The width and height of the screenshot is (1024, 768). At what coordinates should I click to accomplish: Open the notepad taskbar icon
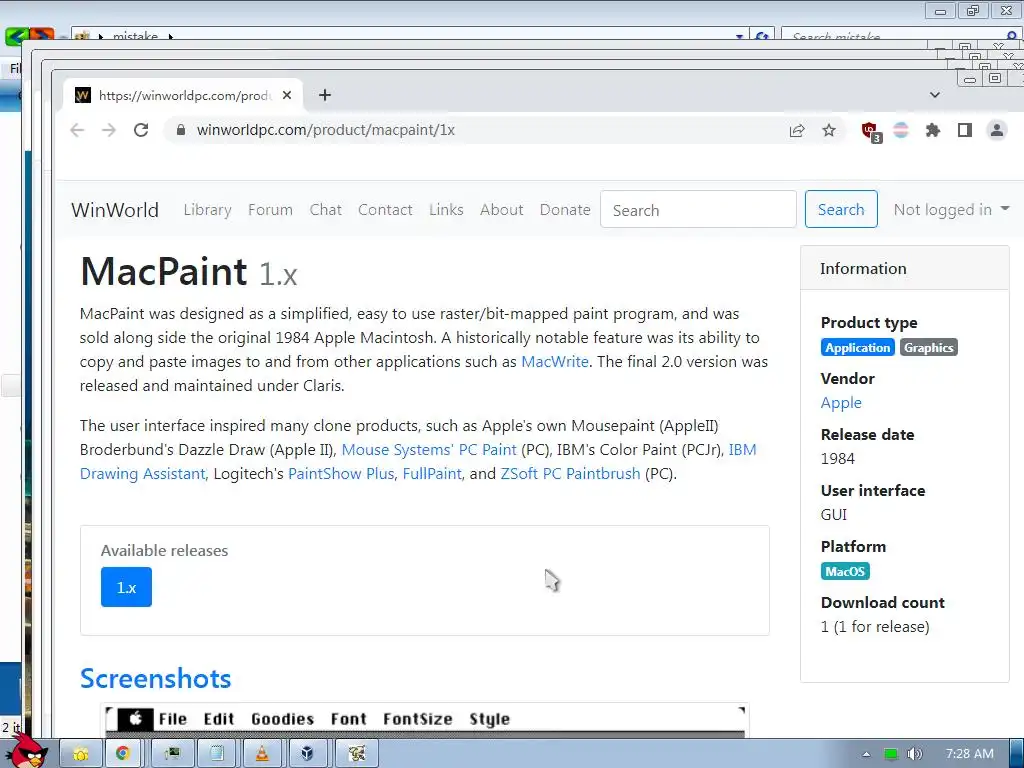coord(217,754)
